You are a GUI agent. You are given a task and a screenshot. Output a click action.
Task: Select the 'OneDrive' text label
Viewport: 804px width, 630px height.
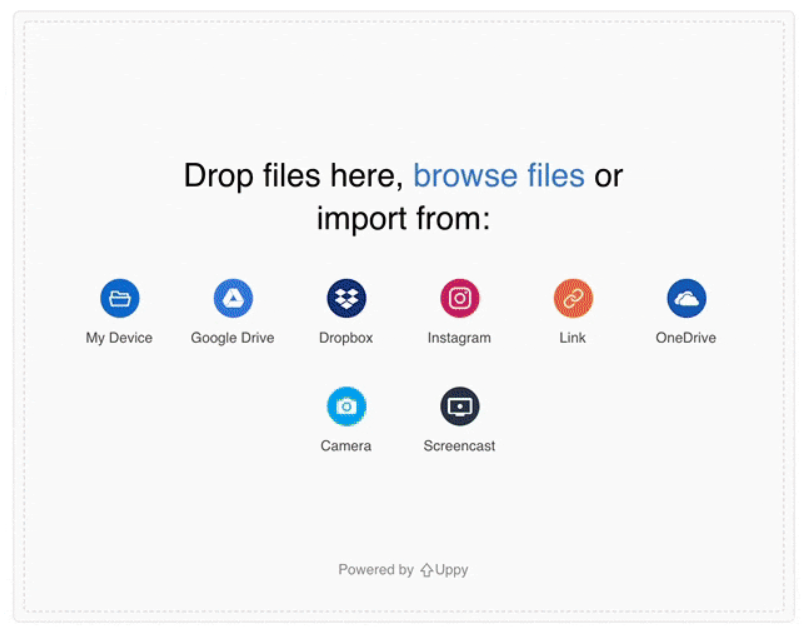coord(686,338)
